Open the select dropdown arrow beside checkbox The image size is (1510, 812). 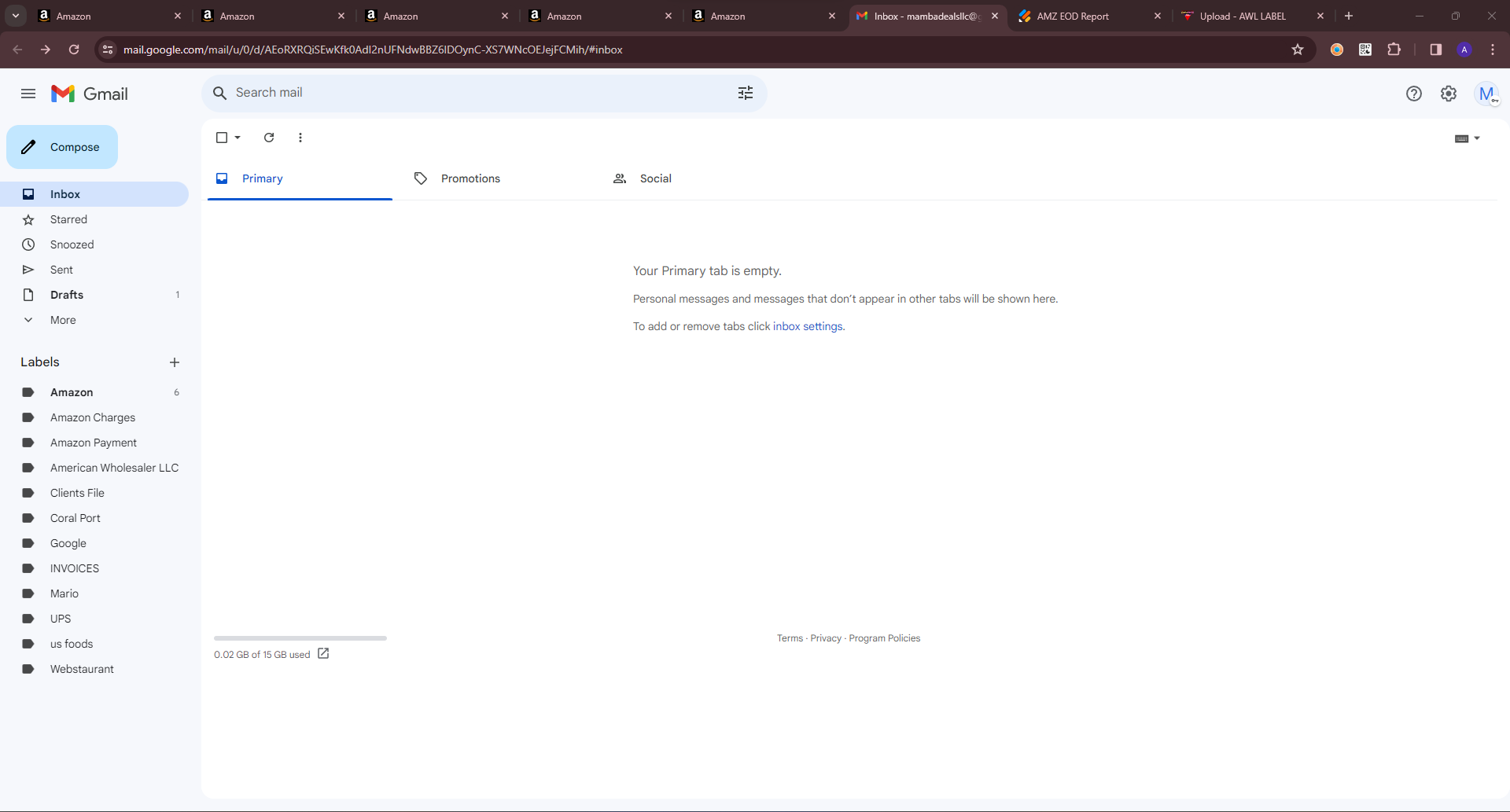[x=238, y=138]
